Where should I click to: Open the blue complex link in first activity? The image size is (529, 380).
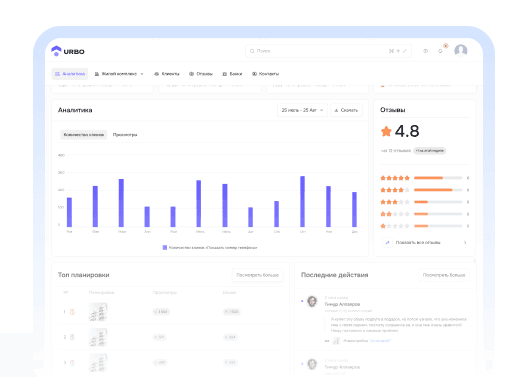coord(380,341)
